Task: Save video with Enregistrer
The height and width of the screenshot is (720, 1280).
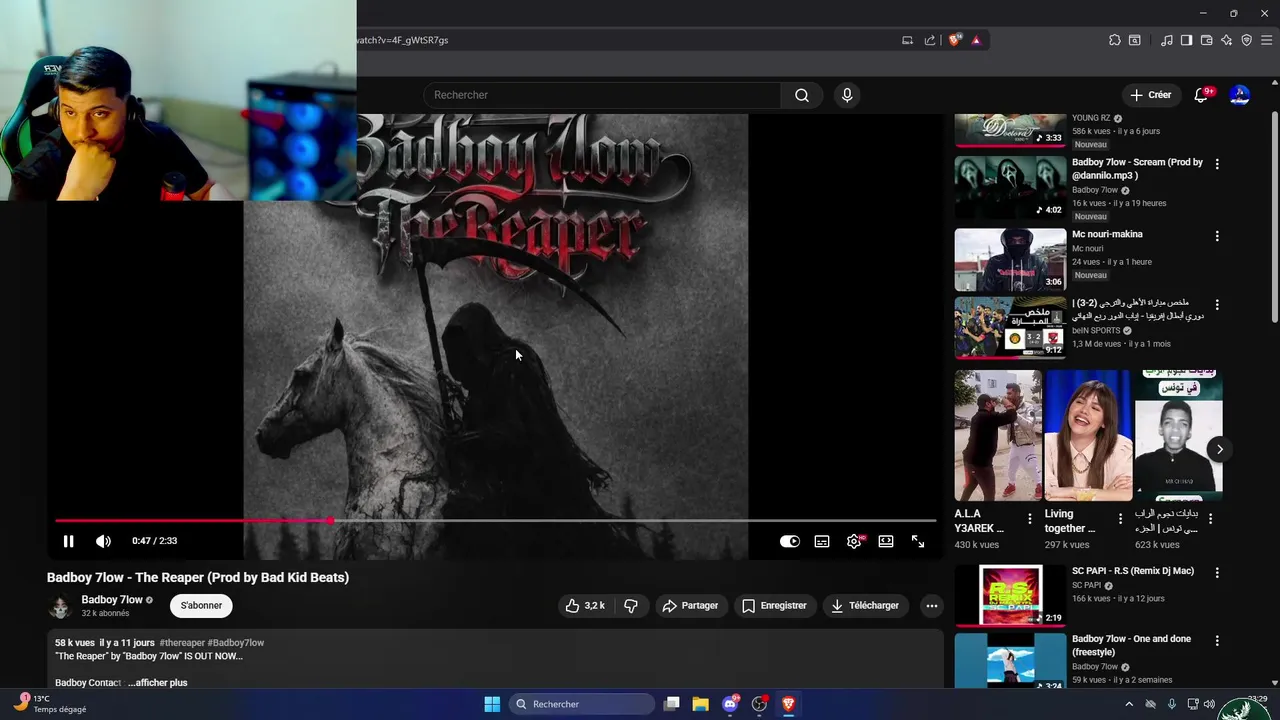Action: tap(774, 605)
